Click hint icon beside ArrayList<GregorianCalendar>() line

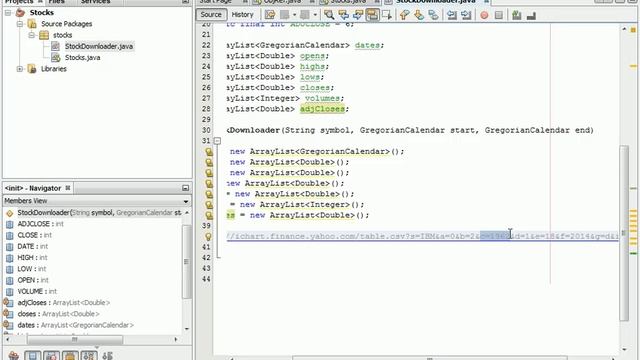209,152
